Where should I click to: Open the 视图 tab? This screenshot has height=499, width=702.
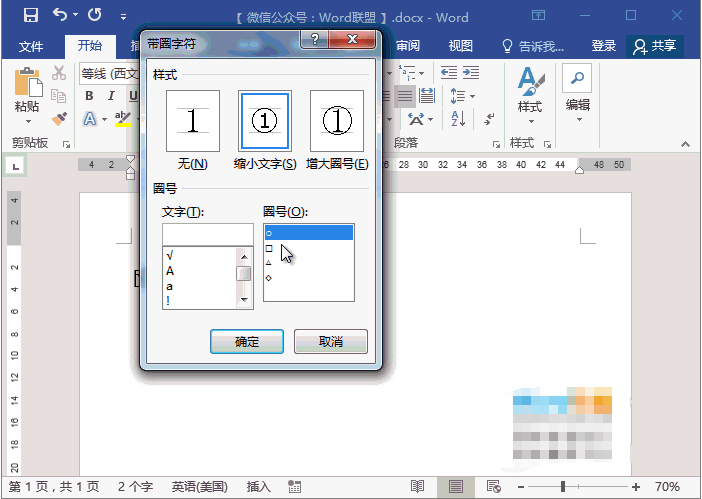click(x=461, y=46)
